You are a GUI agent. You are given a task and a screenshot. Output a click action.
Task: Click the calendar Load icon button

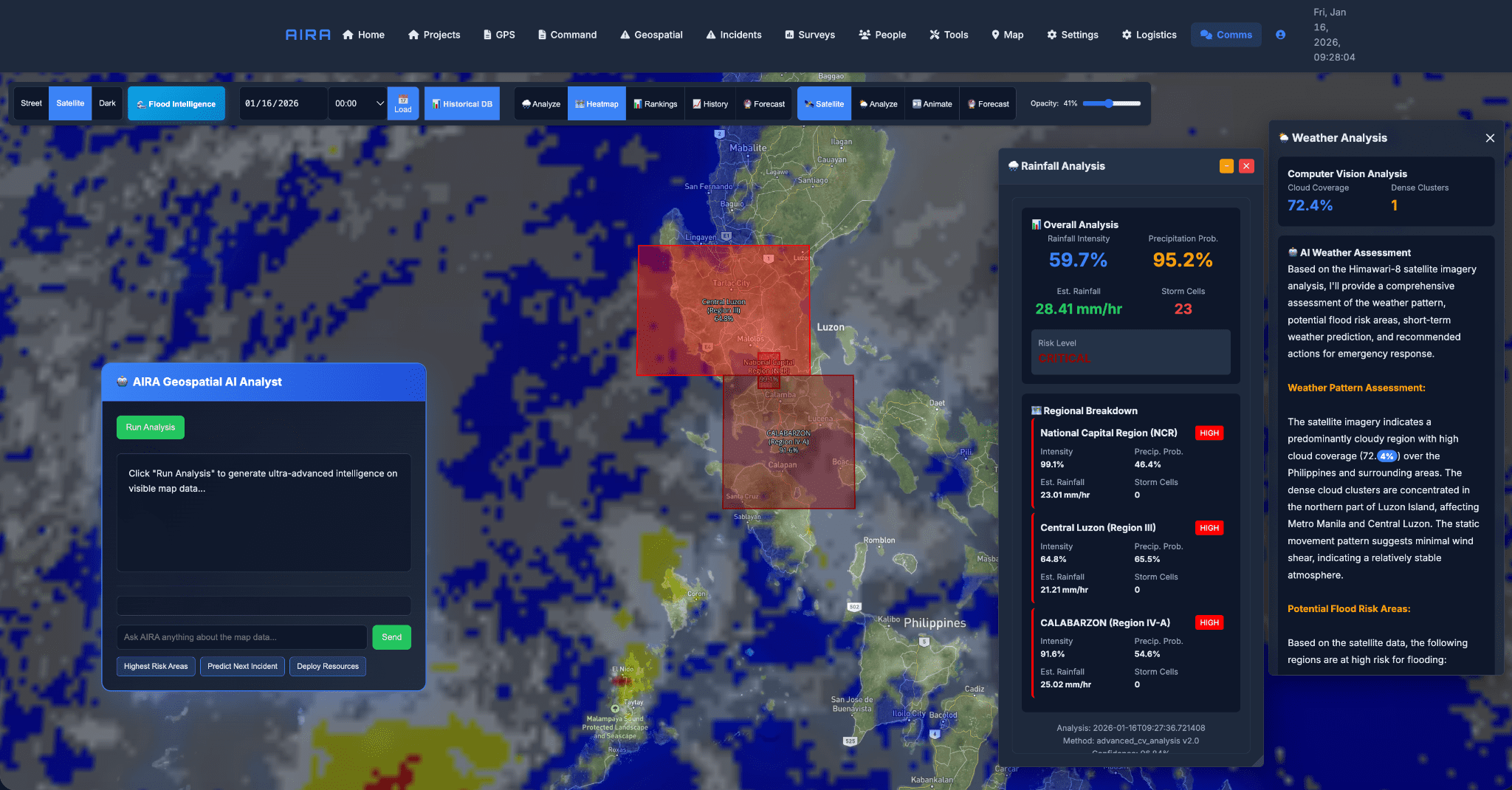[x=403, y=104]
